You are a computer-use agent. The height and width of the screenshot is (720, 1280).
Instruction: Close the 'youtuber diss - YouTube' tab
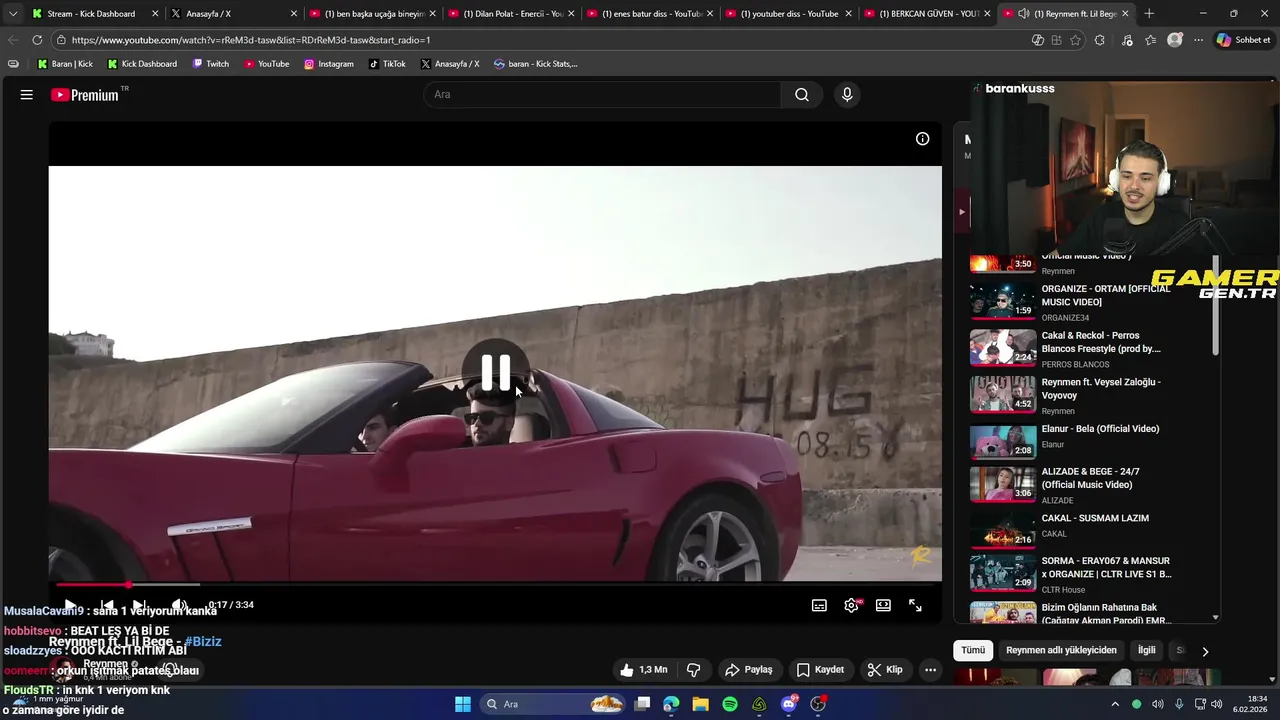tap(849, 14)
